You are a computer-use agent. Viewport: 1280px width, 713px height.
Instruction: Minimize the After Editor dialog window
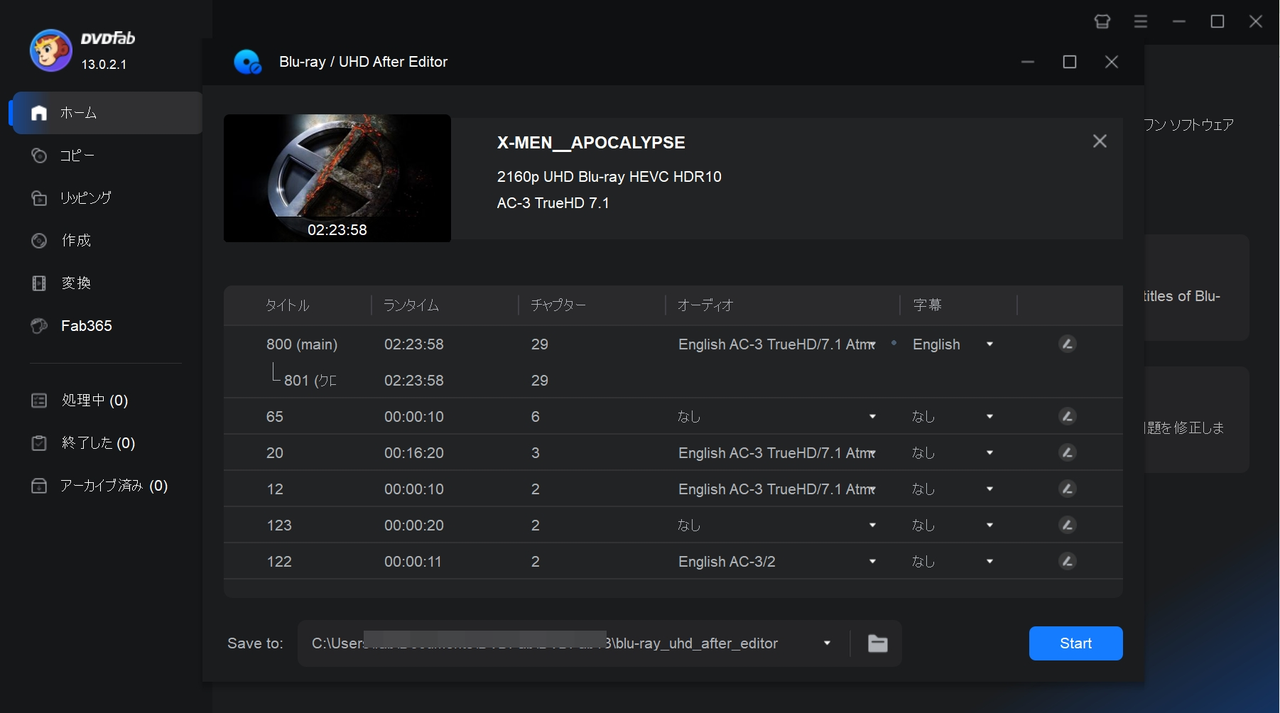pos(1028,62)
